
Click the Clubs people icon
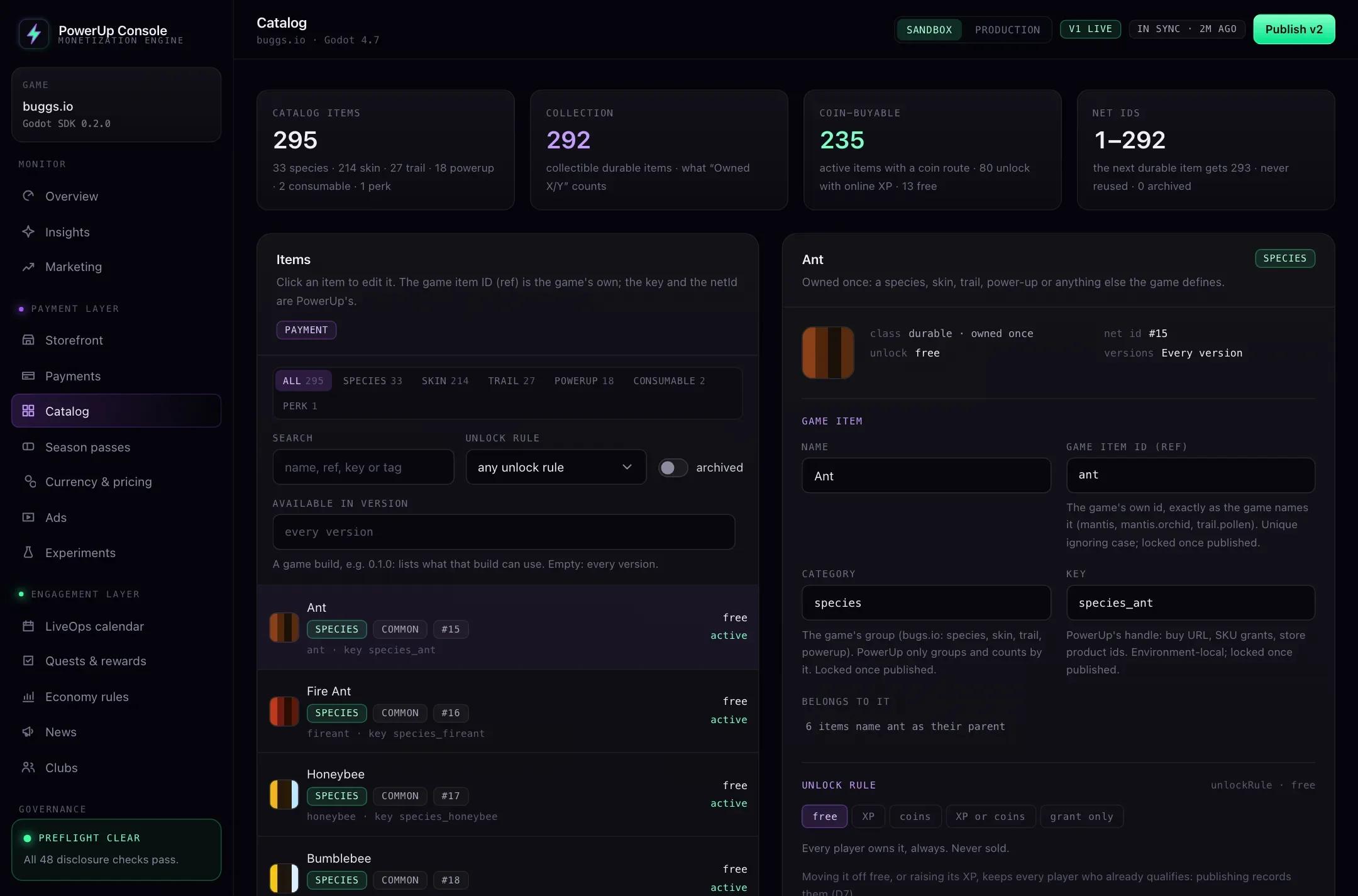(28, 768)
